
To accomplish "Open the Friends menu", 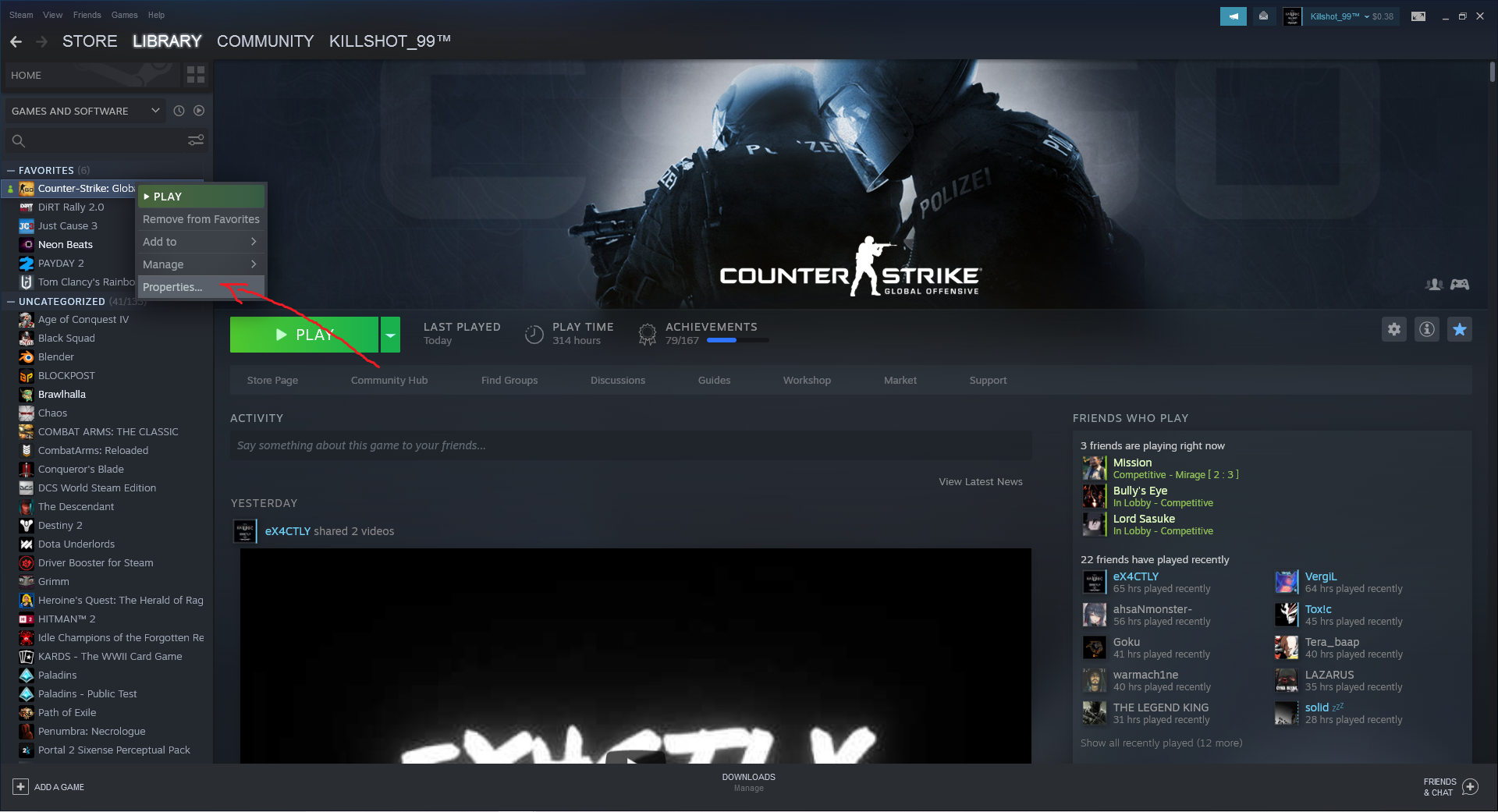I will click(87, 15).
